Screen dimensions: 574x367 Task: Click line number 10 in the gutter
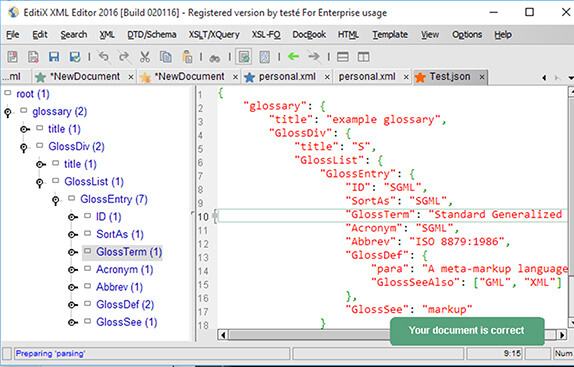(x=203, y=217)
